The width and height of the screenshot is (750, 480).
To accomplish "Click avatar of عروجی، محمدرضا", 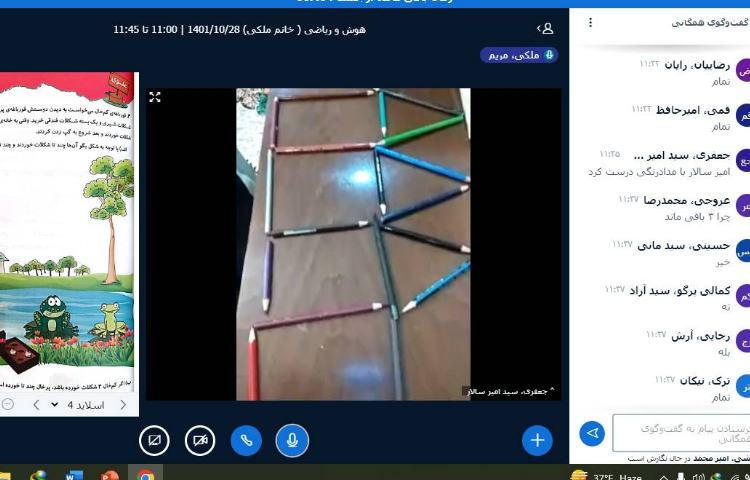I will click(743, 206).
